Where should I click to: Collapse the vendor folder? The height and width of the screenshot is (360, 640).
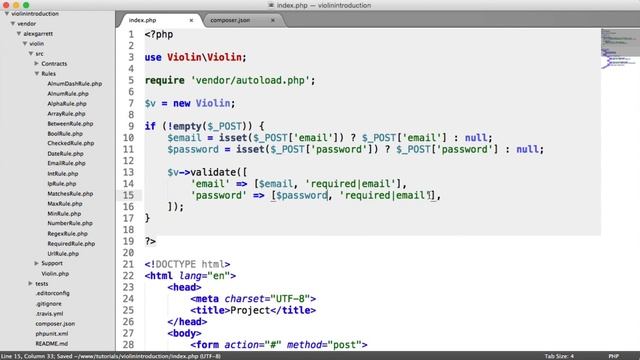tap(13, 24)
